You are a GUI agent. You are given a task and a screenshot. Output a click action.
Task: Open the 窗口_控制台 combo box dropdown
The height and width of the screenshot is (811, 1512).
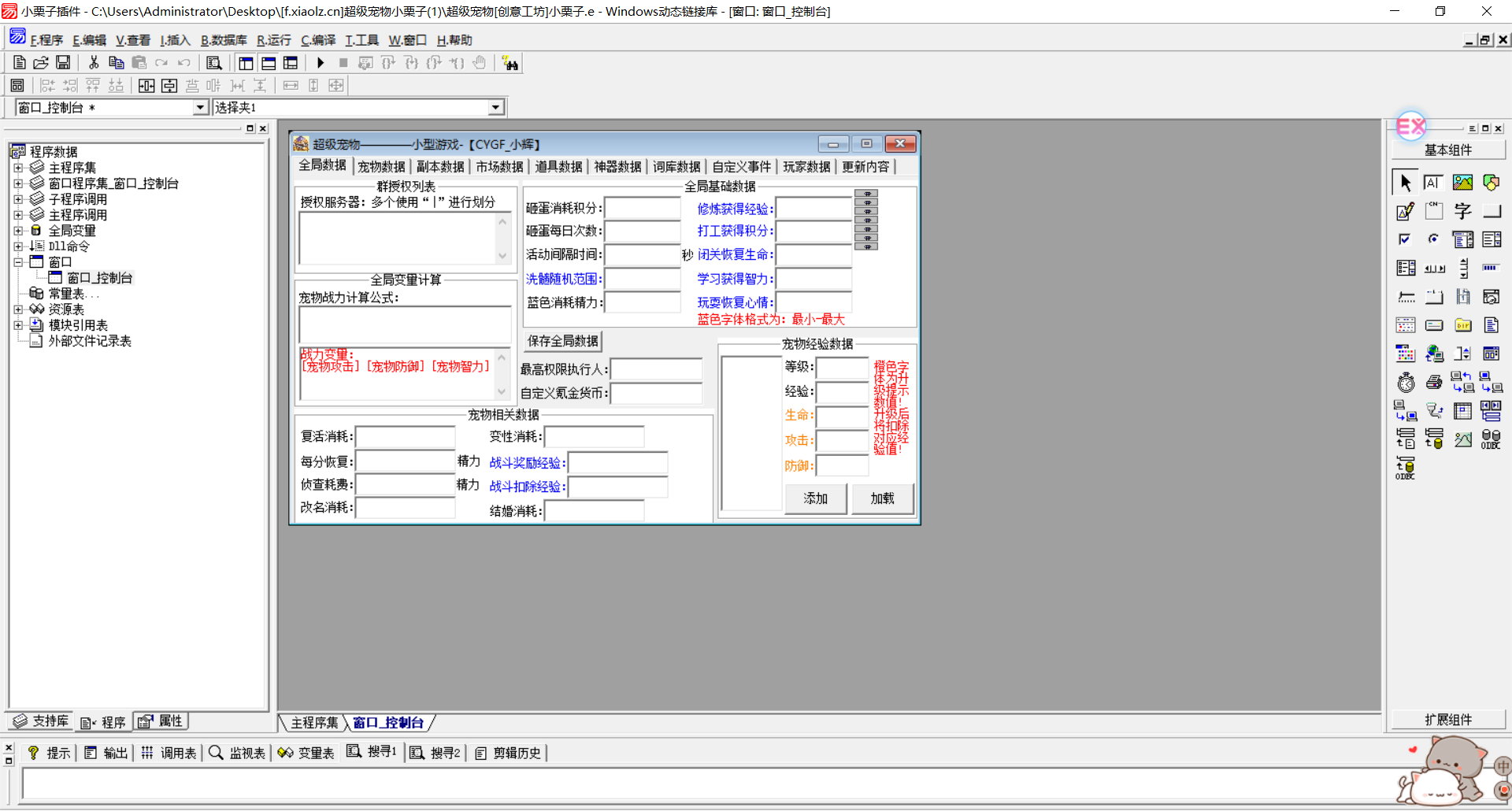(200, 108)
